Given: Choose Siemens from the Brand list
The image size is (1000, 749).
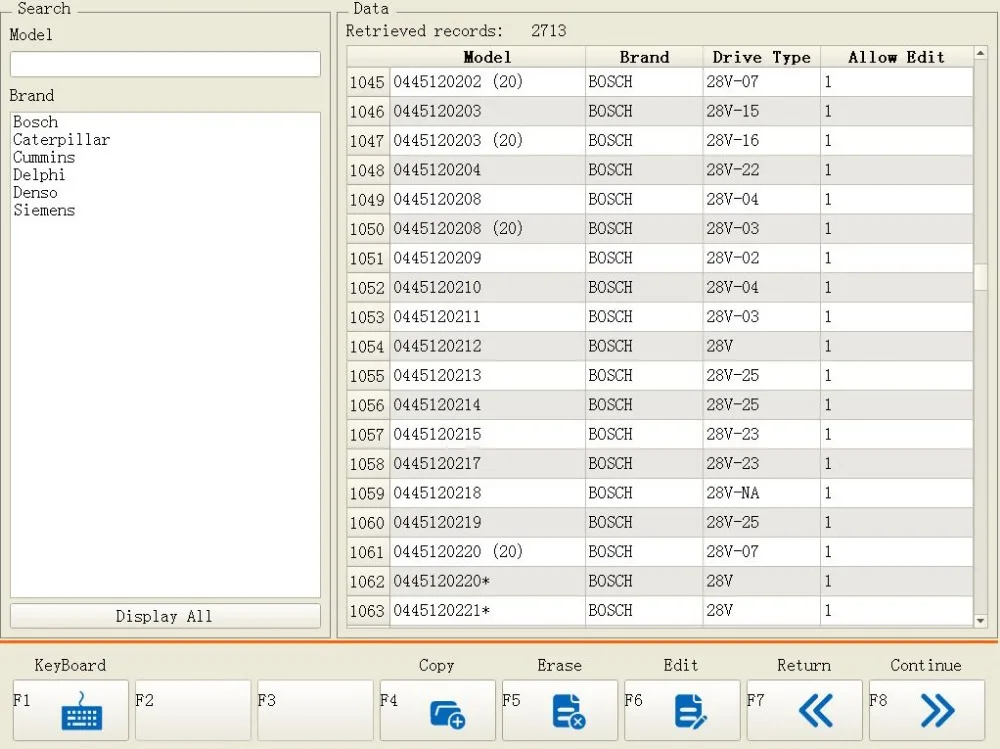Looking at the screenshot, I should 44,210.
